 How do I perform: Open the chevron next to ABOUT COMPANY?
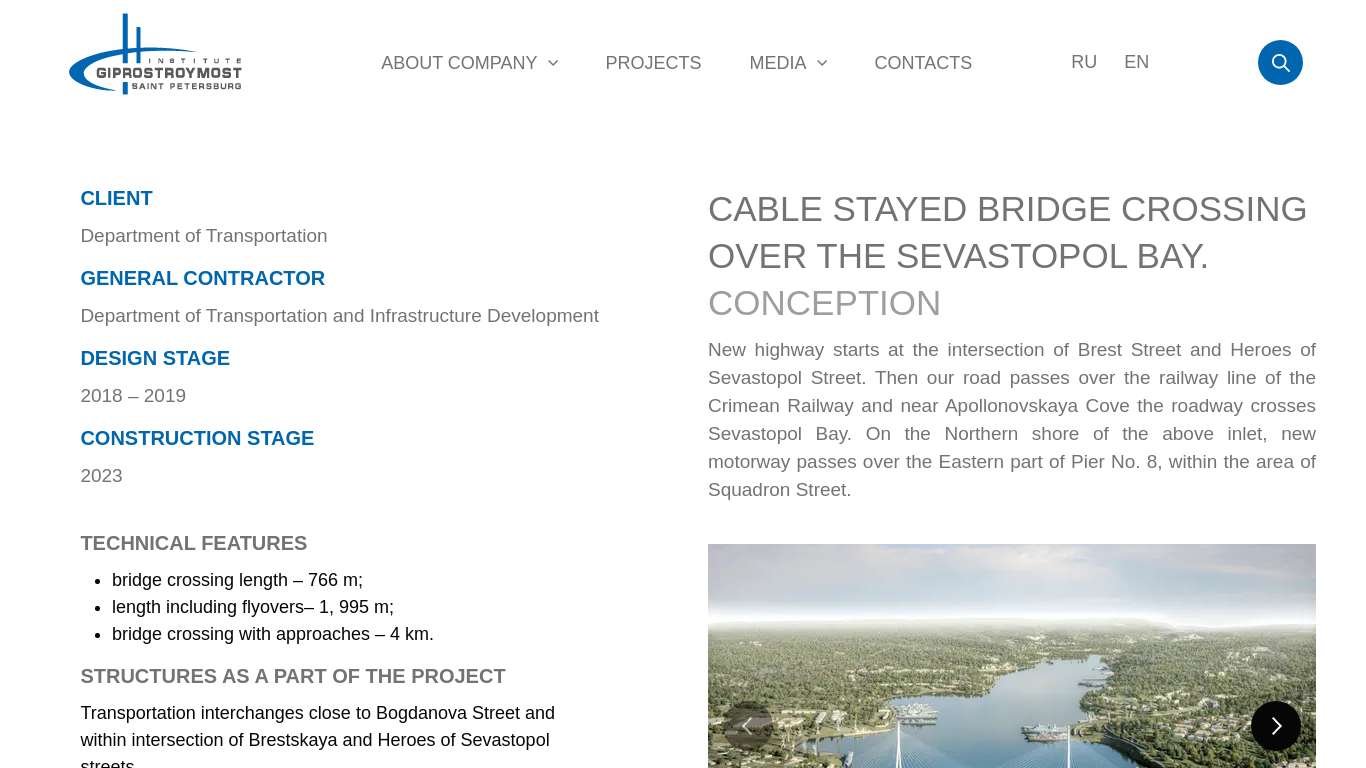coord(553,63)
